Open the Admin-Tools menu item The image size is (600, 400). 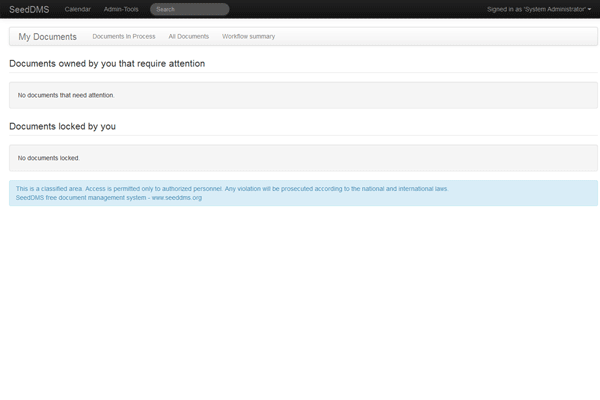point(121,9)
